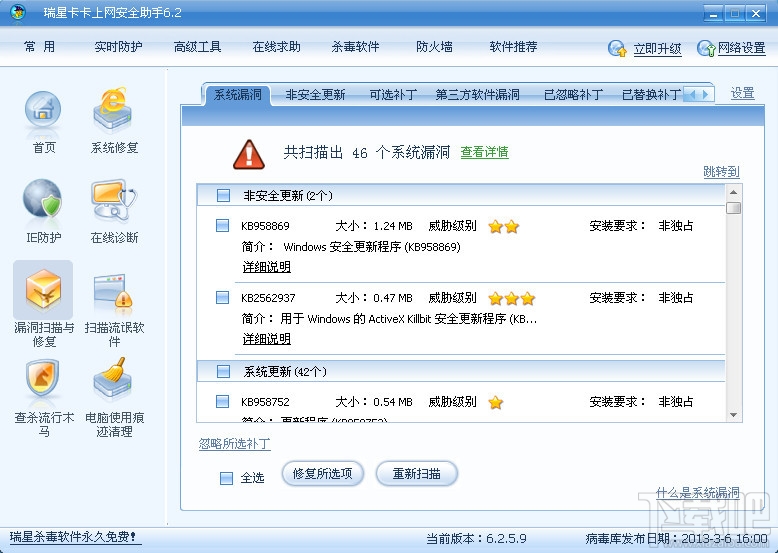This screenshot has height=553, width=778.
Task: Click the 大小：0.47 MB text
Action: pos(374,298)
